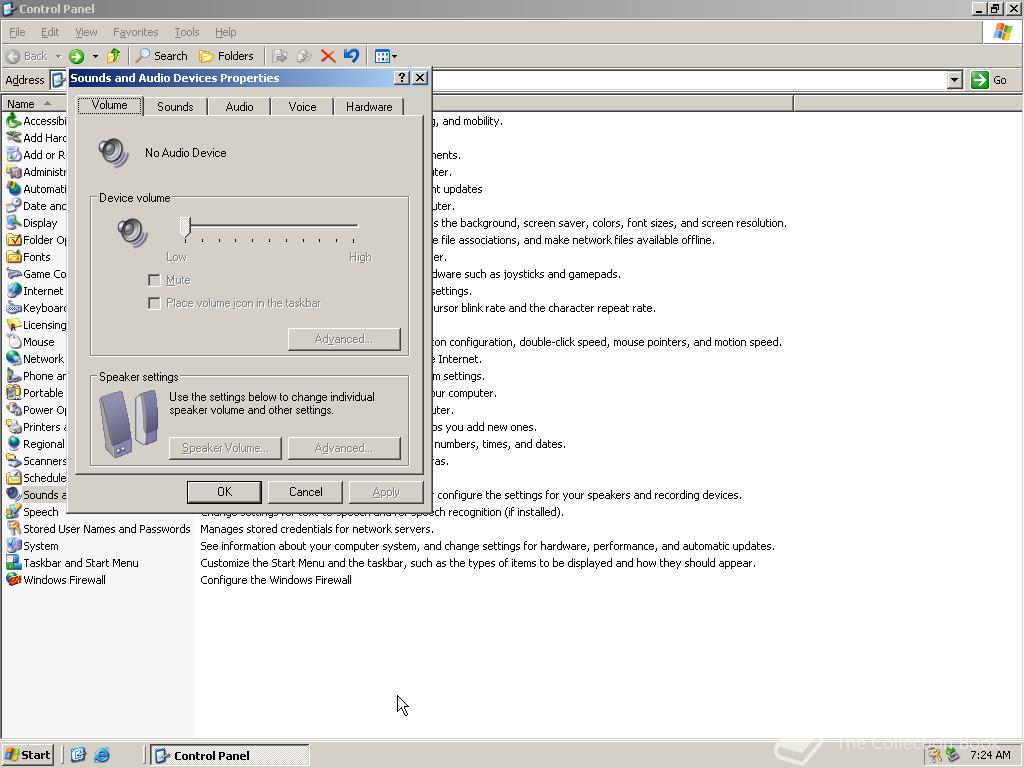Image resolution: width=1024 pixels, height=768 pixels.
Task: Toggle the Mute checkbox
Action: coord(154,280)
